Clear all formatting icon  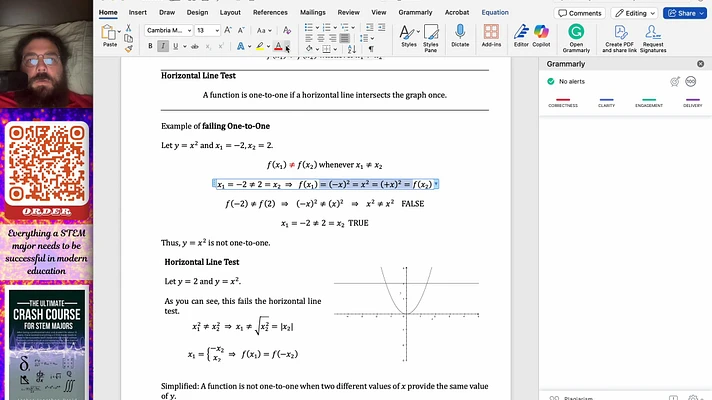[287, 30]
